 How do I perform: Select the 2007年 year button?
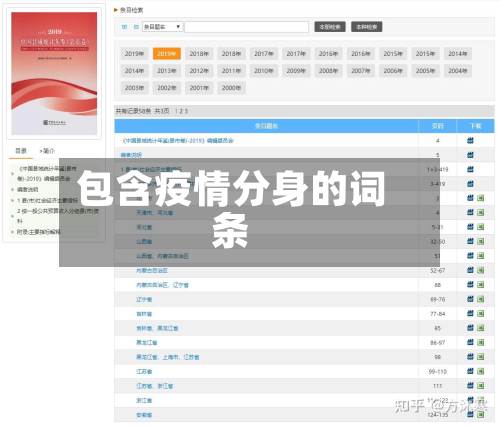click(x=361, y=71)
